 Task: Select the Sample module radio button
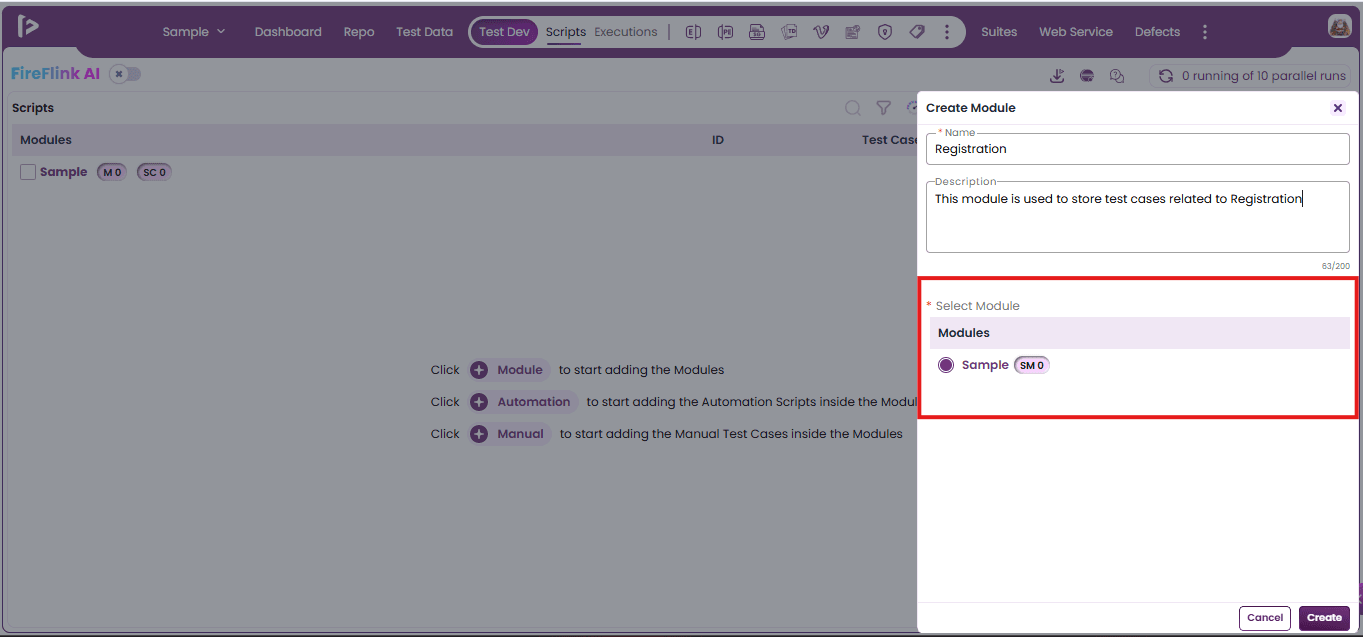click(x=946, y=365)
